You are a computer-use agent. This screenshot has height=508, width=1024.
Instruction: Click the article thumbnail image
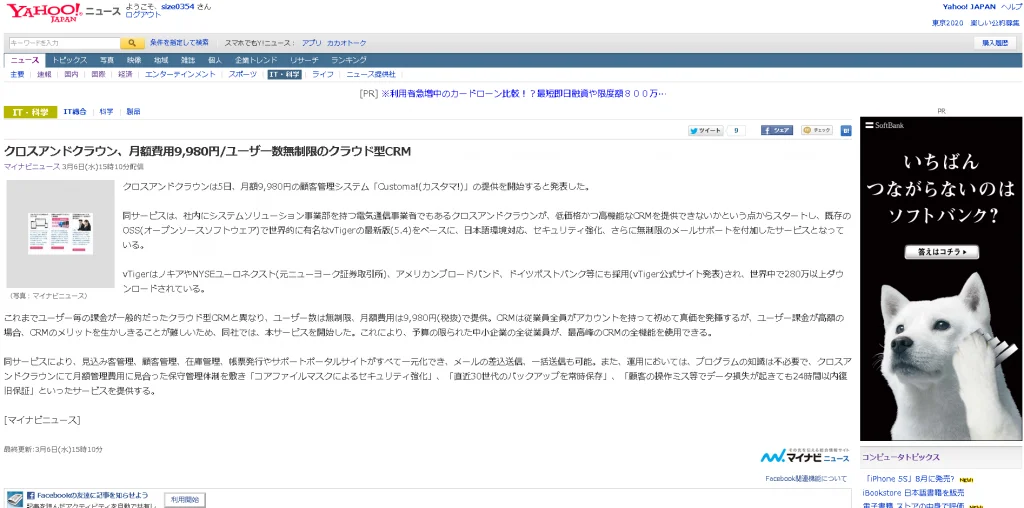(60, 234)
